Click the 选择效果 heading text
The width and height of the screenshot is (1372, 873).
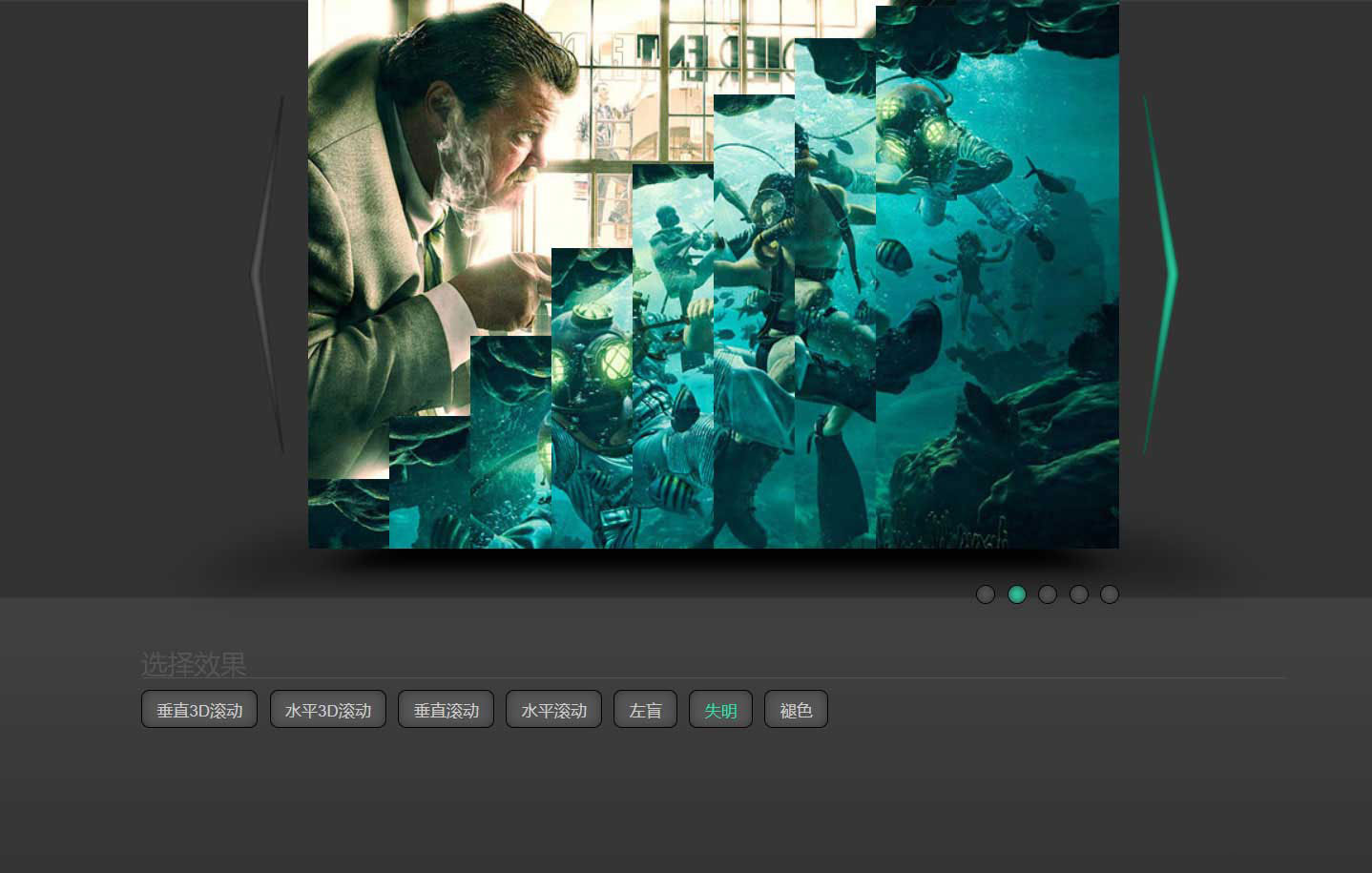click(x=194, y=663)
